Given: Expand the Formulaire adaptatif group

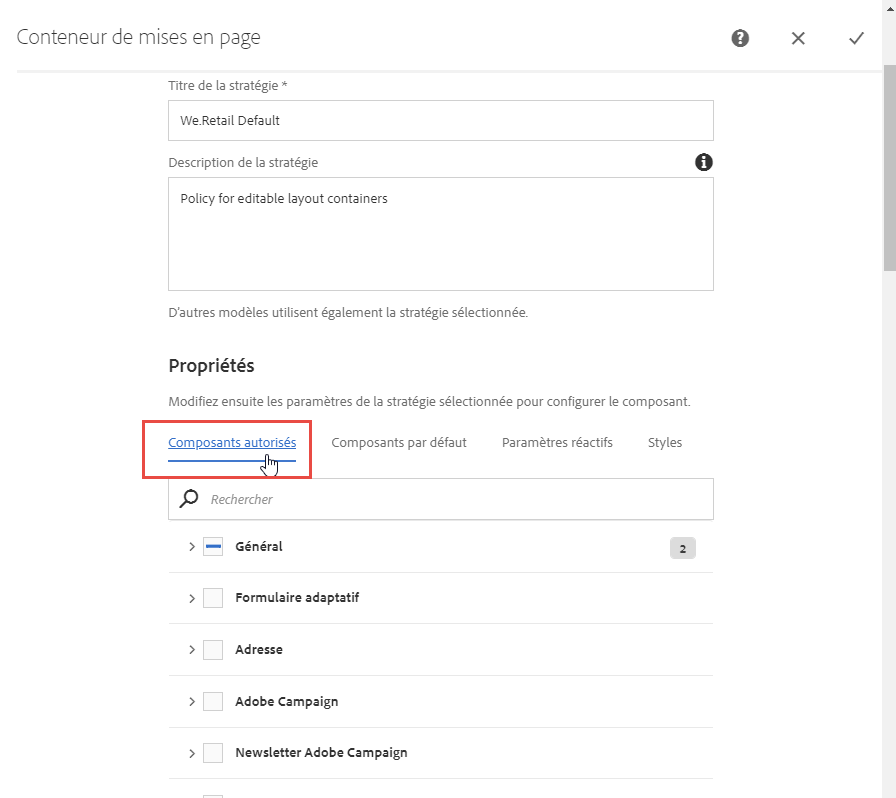Looking at the screenshot, I should pos(191,598).
